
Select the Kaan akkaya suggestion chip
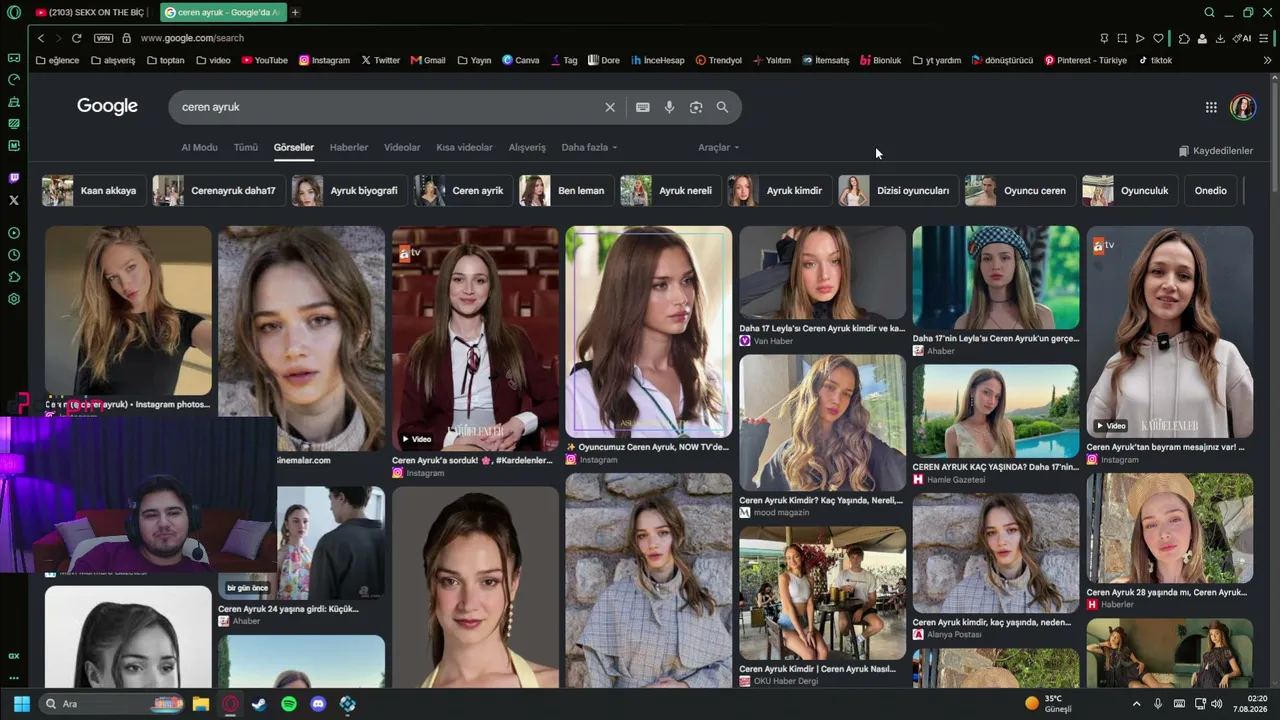[x=94, y=190]
